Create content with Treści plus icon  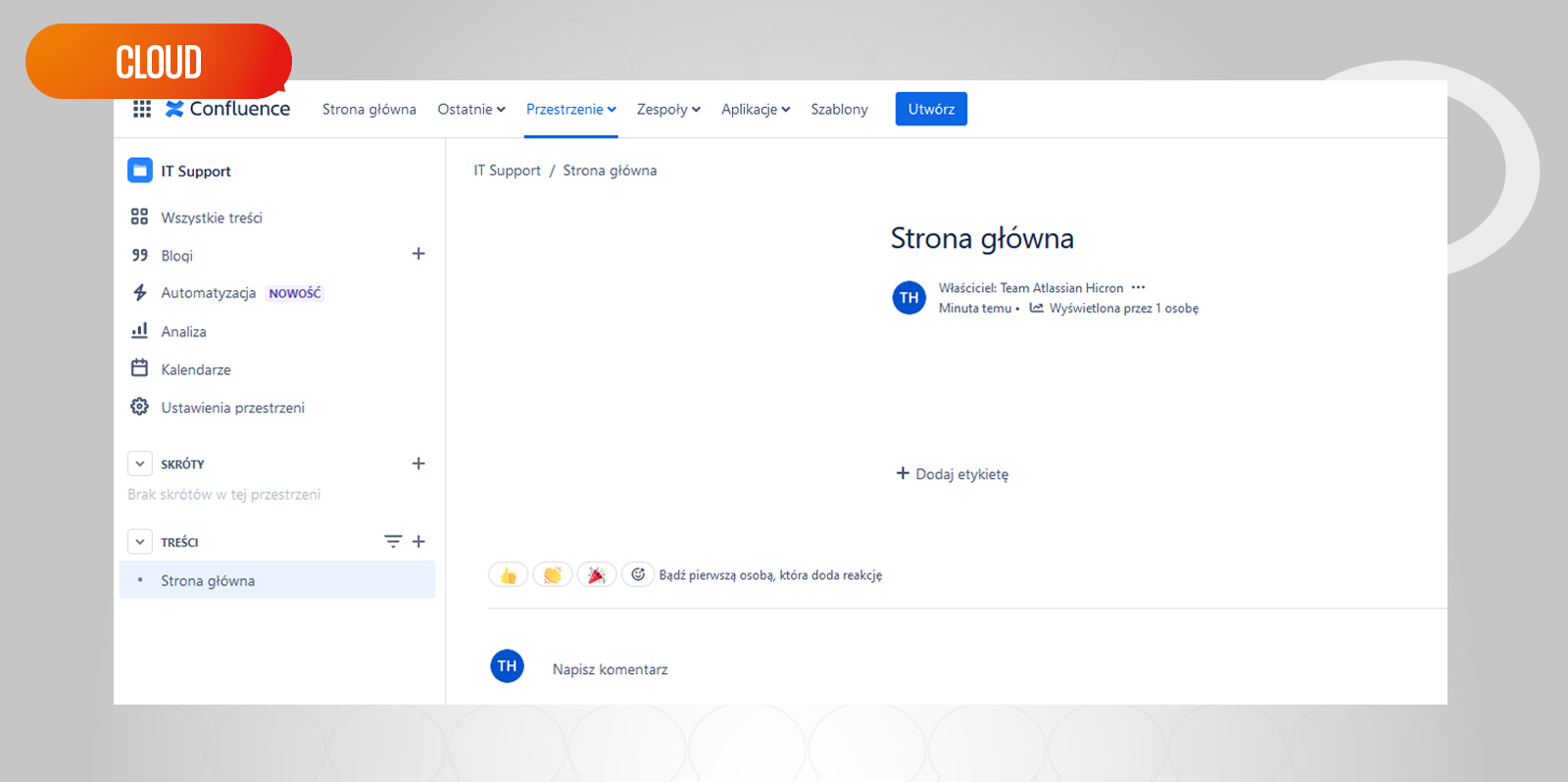point(418,541)
